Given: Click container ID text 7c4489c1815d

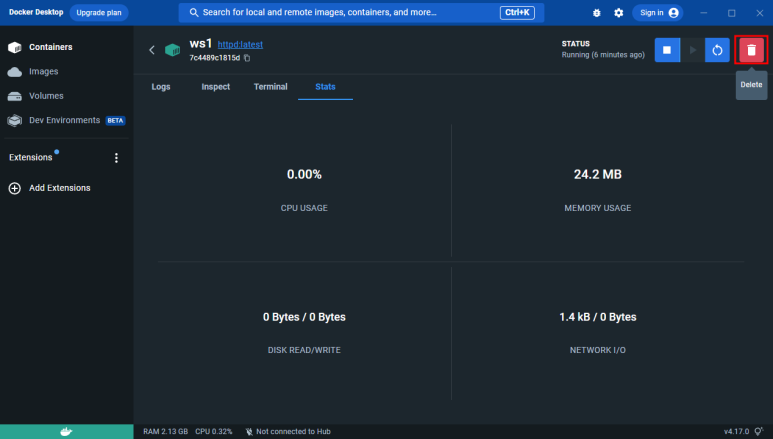Looking at the screenshot, I should tap(214, 58).
